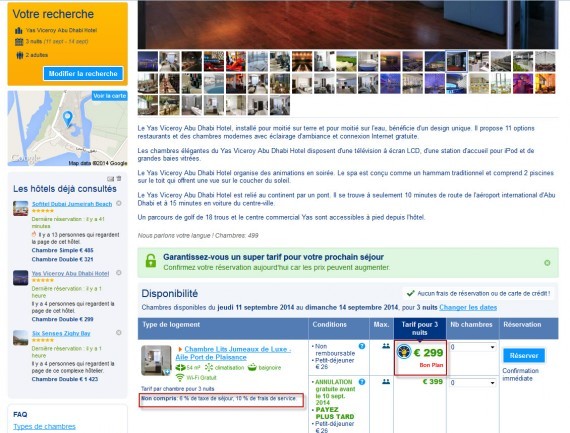Remove Yas Viceroy Abu Dhabi Hotel from viewed list
Viewport: 570px width, 433px height.
[x=119, y=273]
